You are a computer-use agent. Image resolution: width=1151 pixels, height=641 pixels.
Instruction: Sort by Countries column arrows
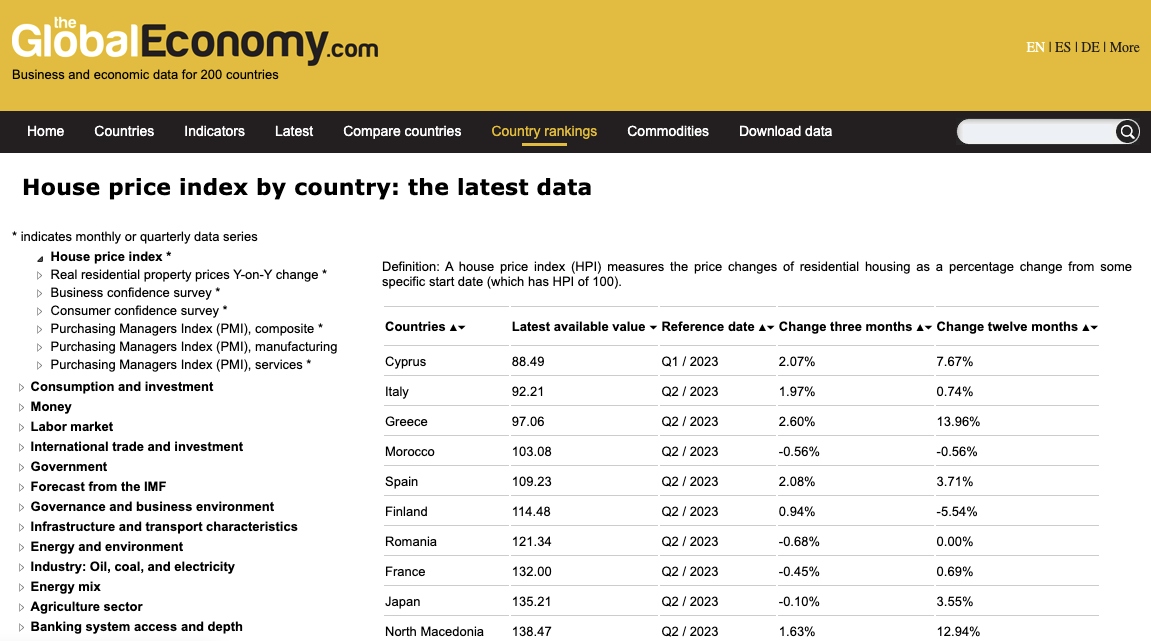click(x=457, y=328)
